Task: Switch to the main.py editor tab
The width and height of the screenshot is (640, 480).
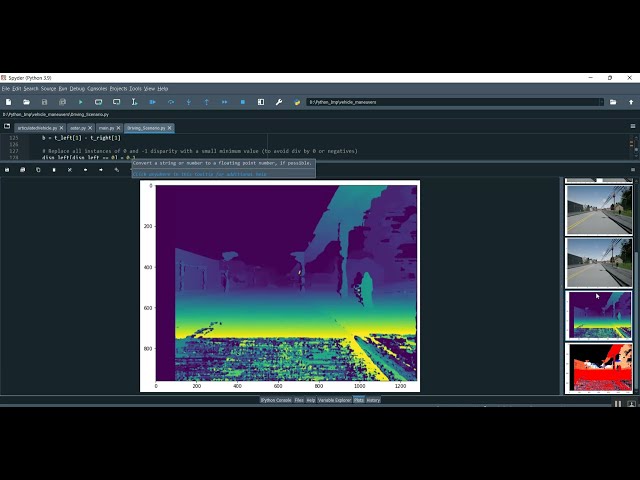Action: point(106,128)
